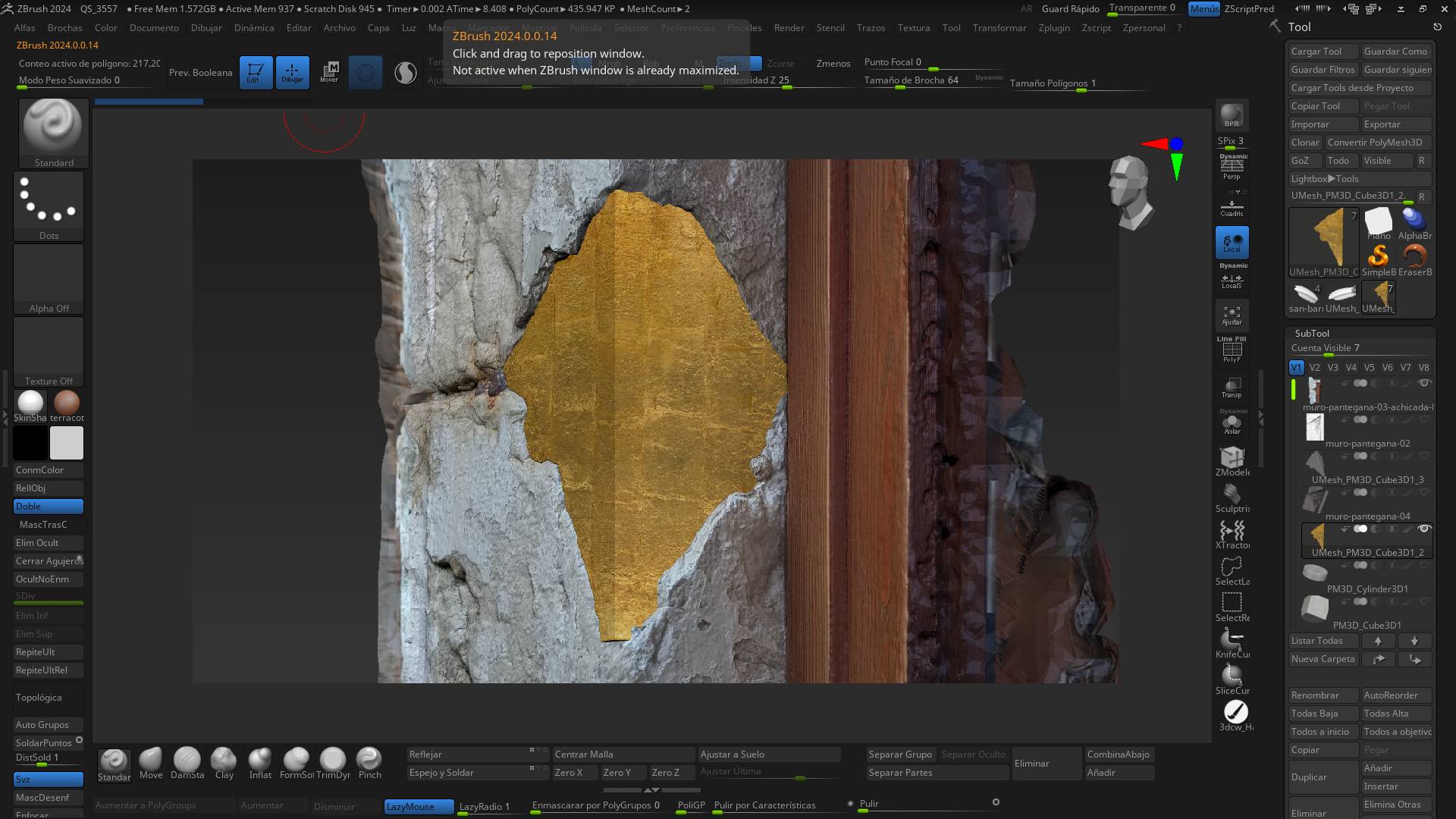Open the Zplugin menu
The width and height of the screenshot is (1456, 819).
coord(1053,28)
